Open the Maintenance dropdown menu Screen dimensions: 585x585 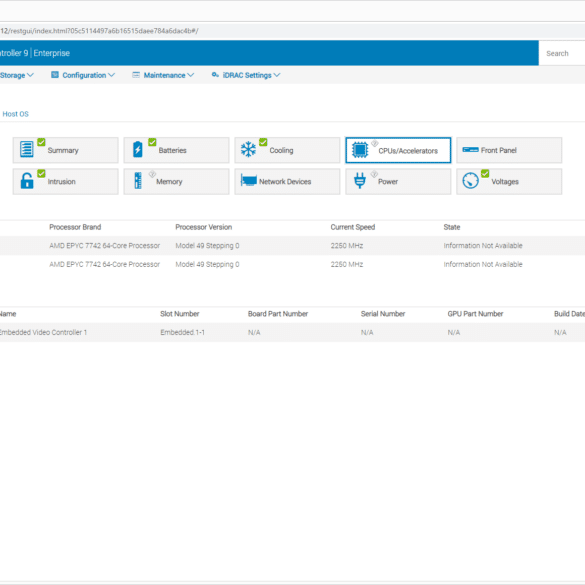(163, 75)
